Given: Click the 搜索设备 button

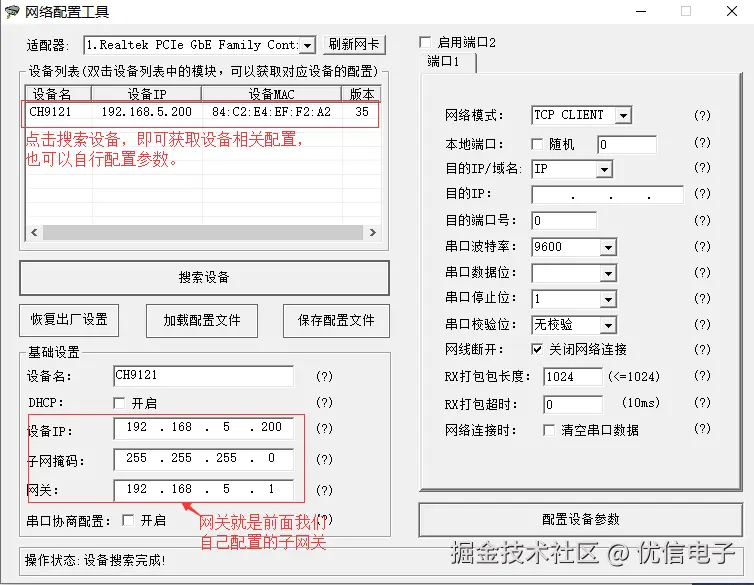Looking at the screenshot, I should [x=204, y=278].
